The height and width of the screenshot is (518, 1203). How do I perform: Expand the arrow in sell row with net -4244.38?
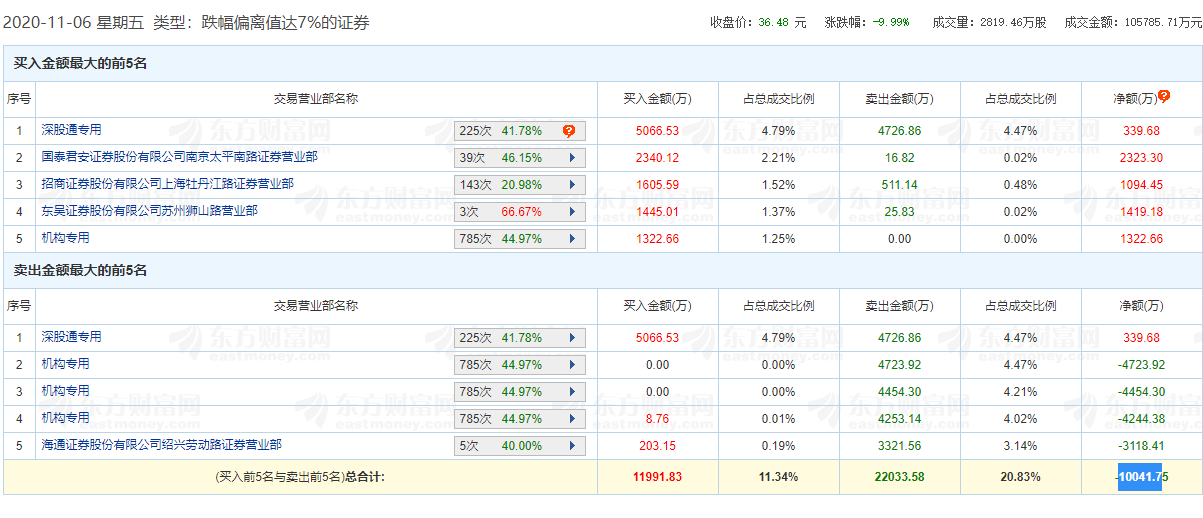tap(572, 419)
